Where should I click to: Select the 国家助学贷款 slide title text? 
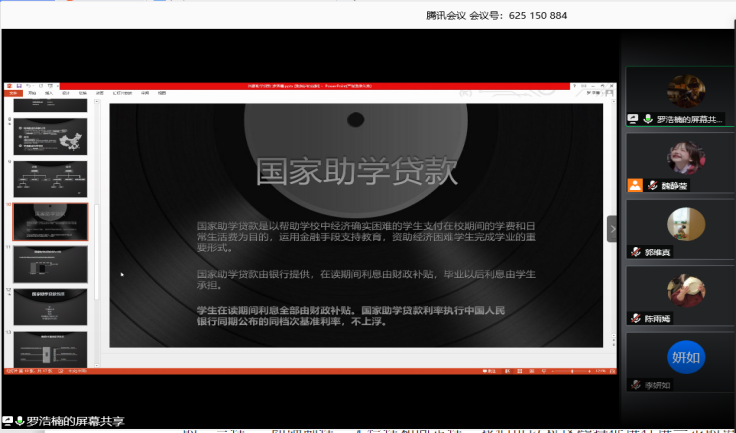(x=356, y=171)
